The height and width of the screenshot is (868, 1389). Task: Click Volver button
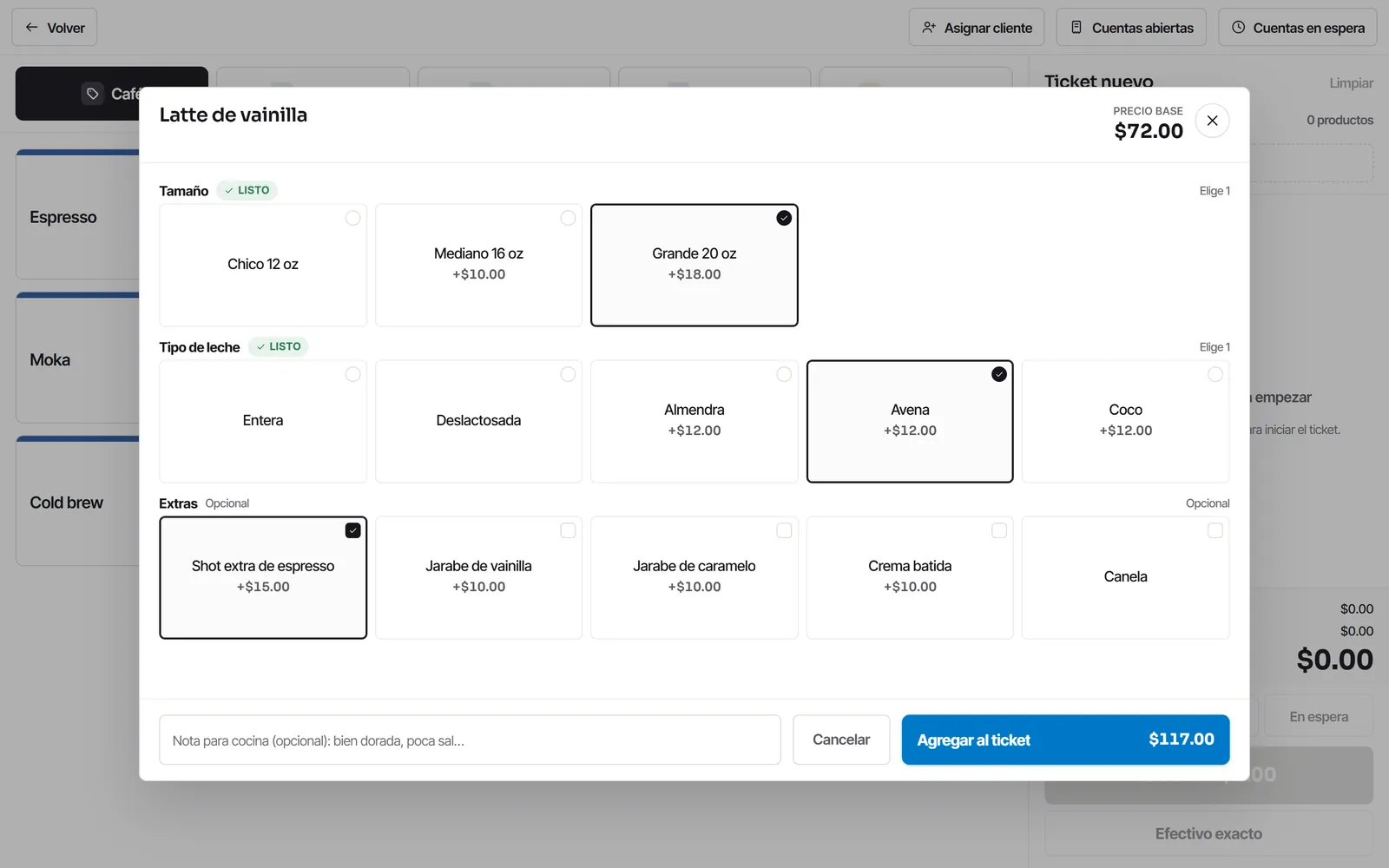[55, 28]
